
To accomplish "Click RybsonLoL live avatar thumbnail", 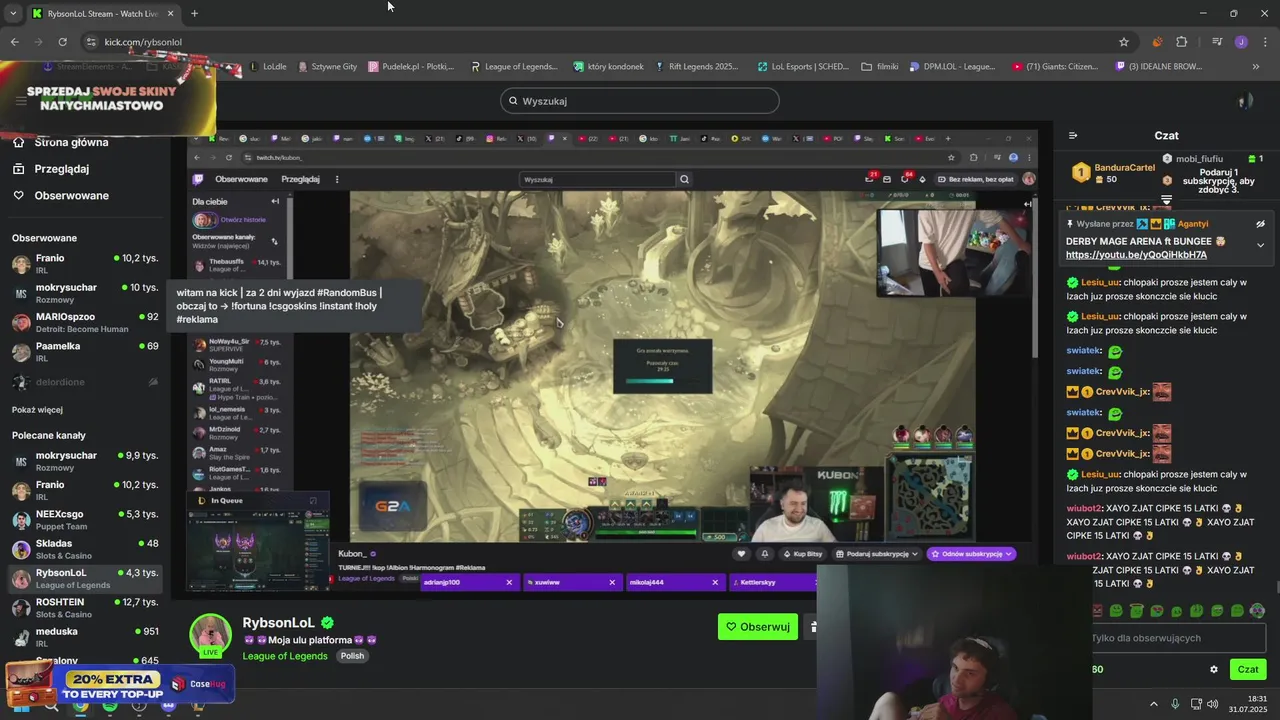I will point(211,636).
